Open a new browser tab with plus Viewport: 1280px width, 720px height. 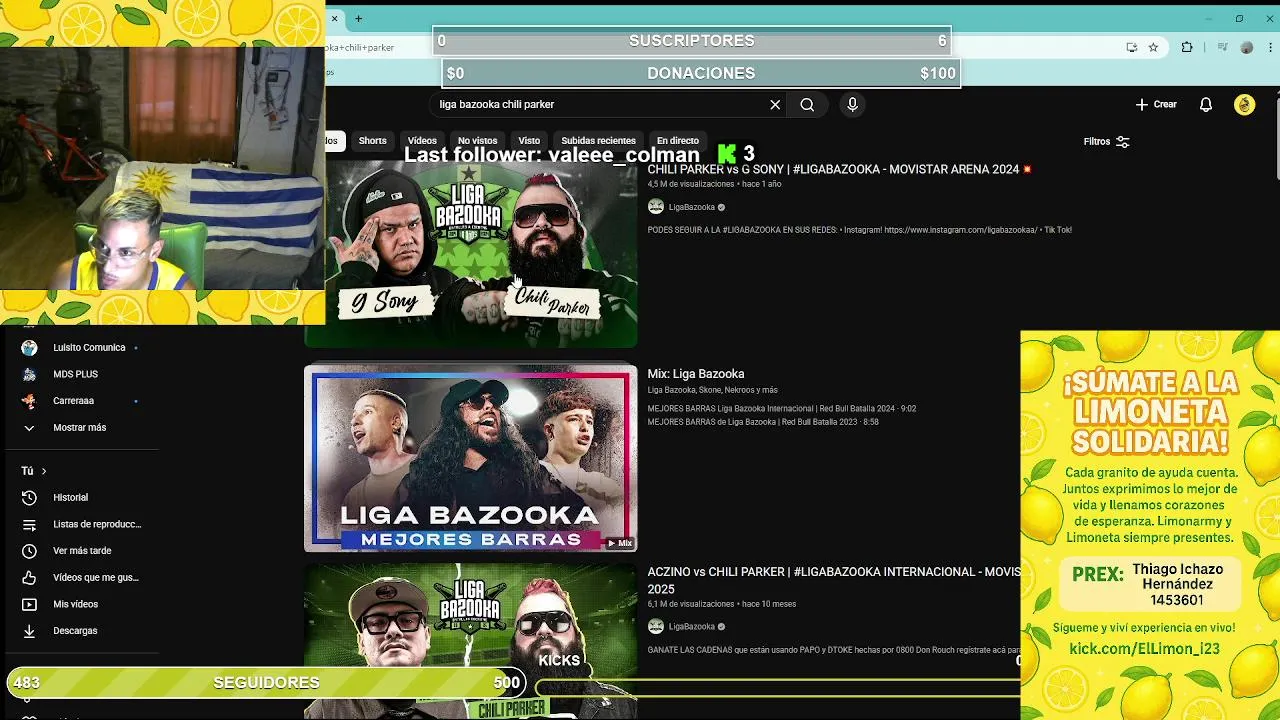point(358,18)
